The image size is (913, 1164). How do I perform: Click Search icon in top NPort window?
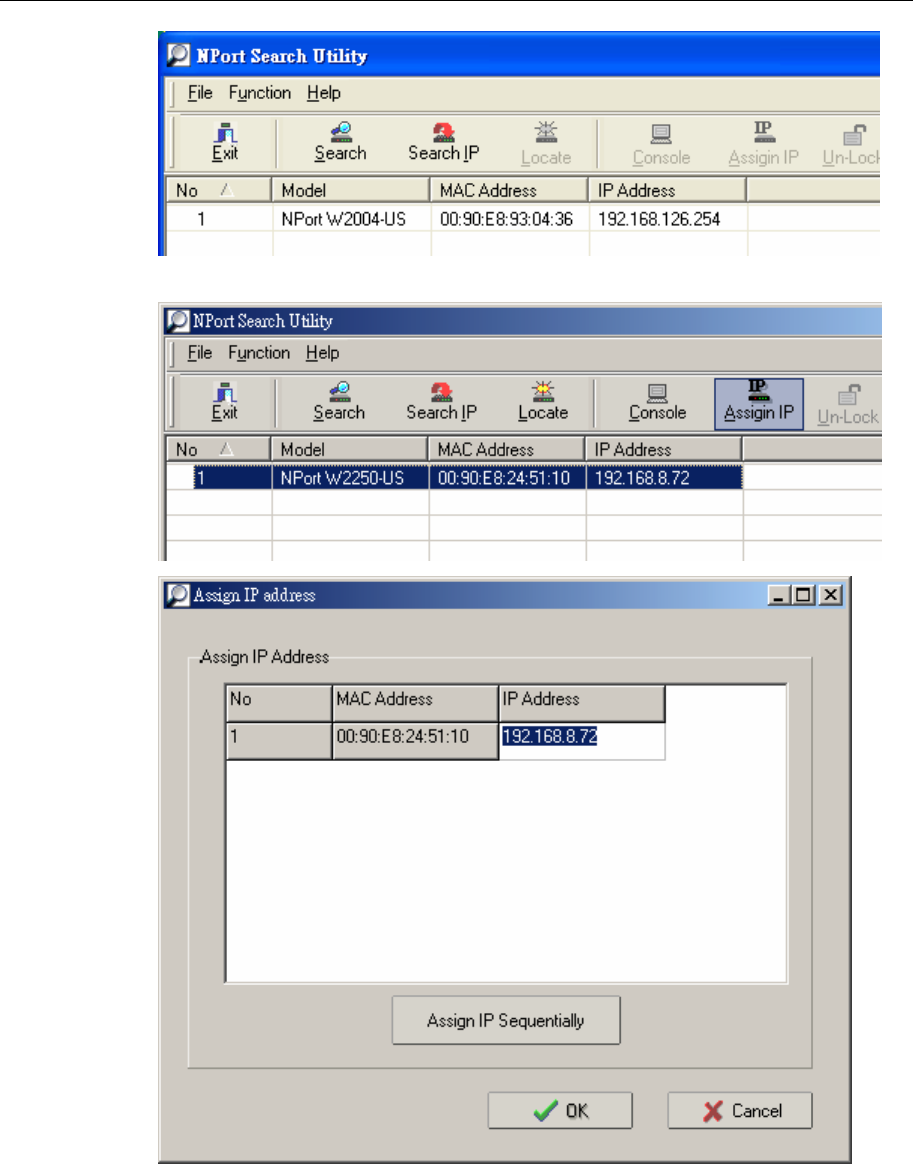340,143
